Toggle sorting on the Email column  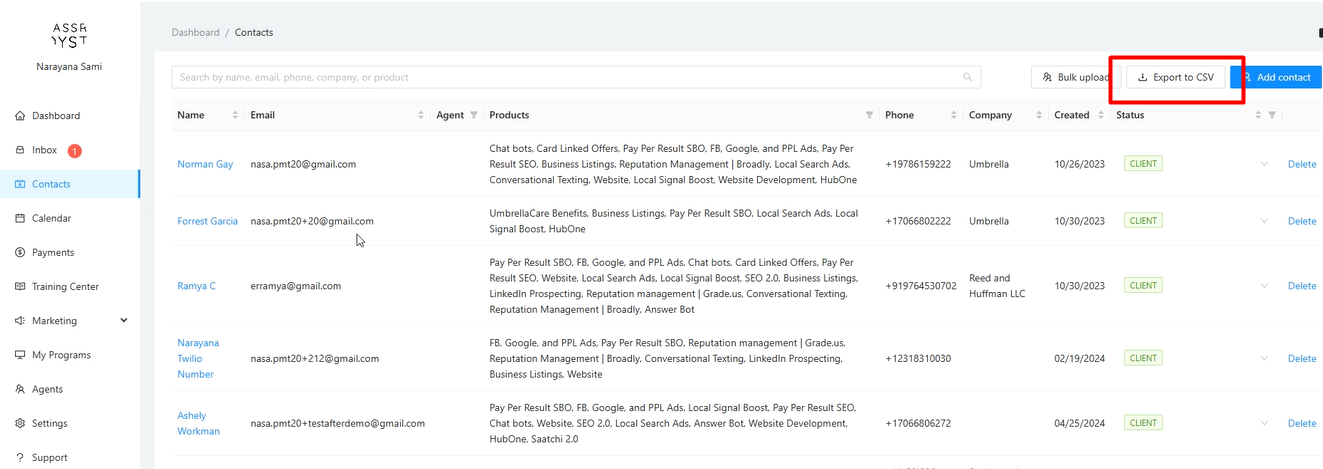(420, 115)
